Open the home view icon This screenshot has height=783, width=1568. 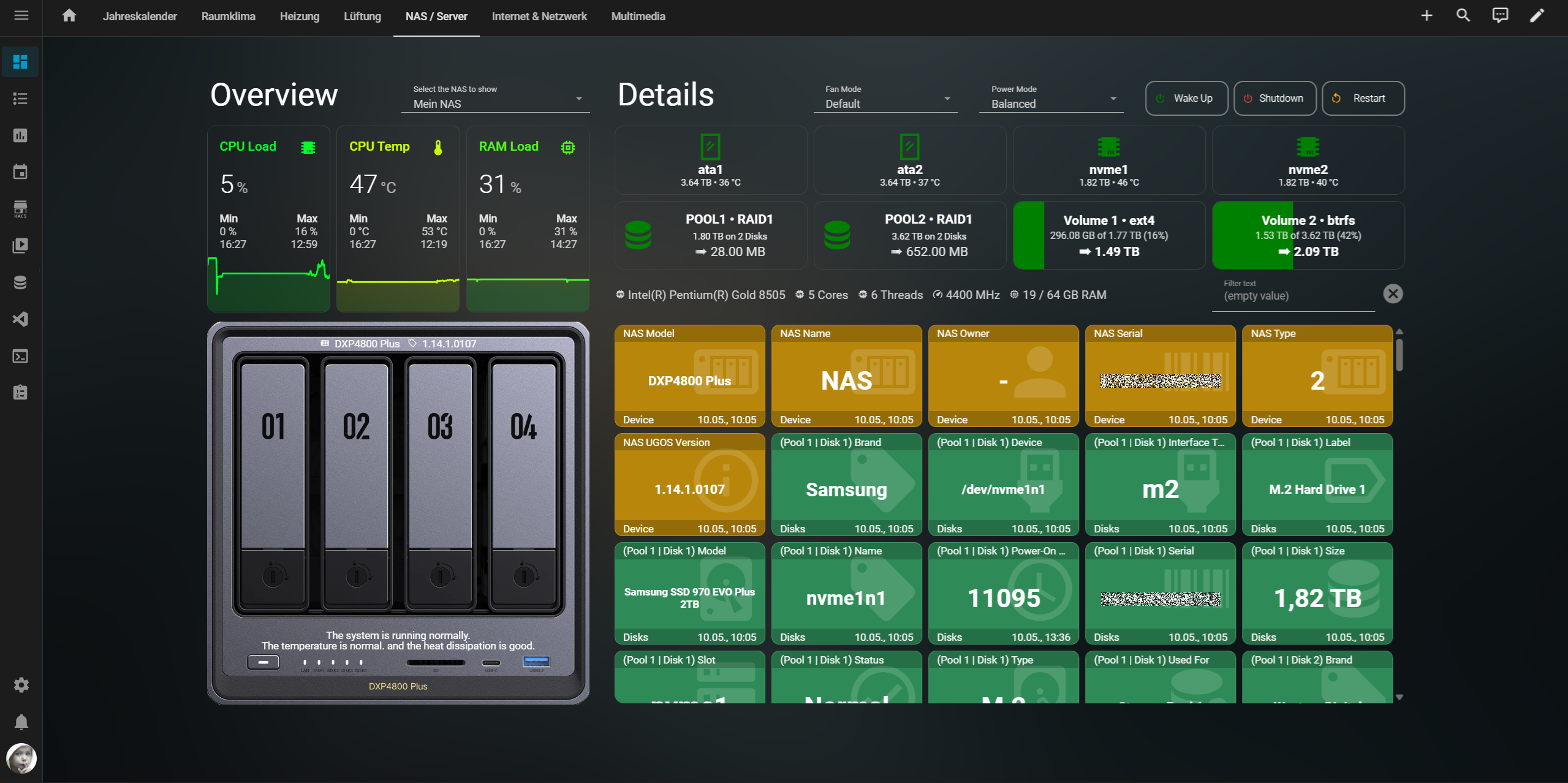[x=69, y=16]
